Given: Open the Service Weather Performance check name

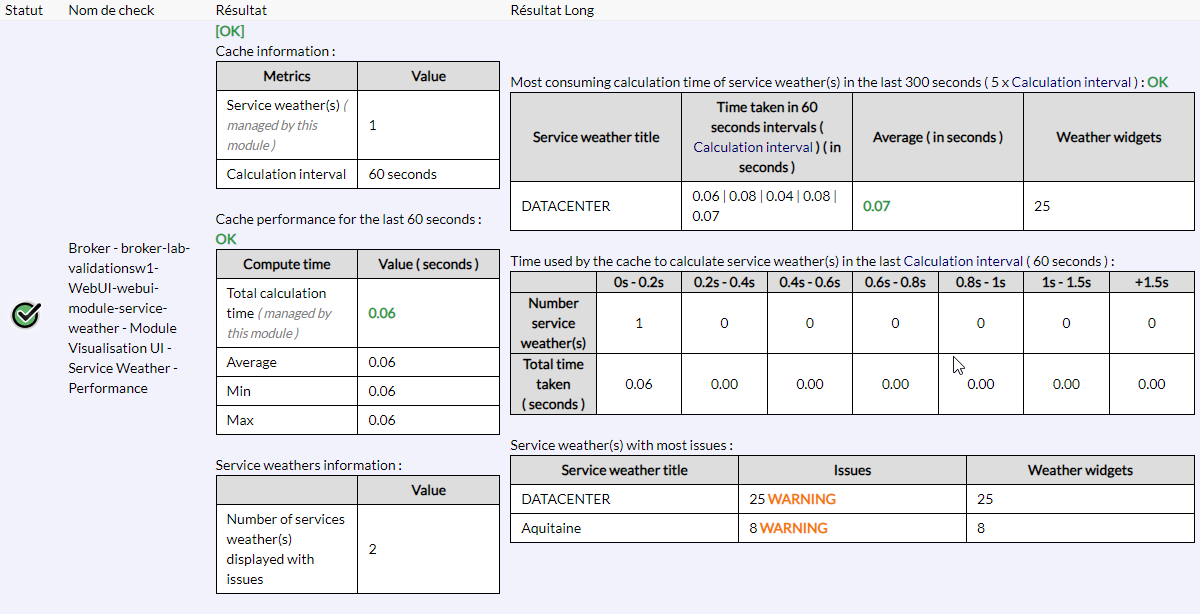Looking at the screenshot, I should click(122, 318).
